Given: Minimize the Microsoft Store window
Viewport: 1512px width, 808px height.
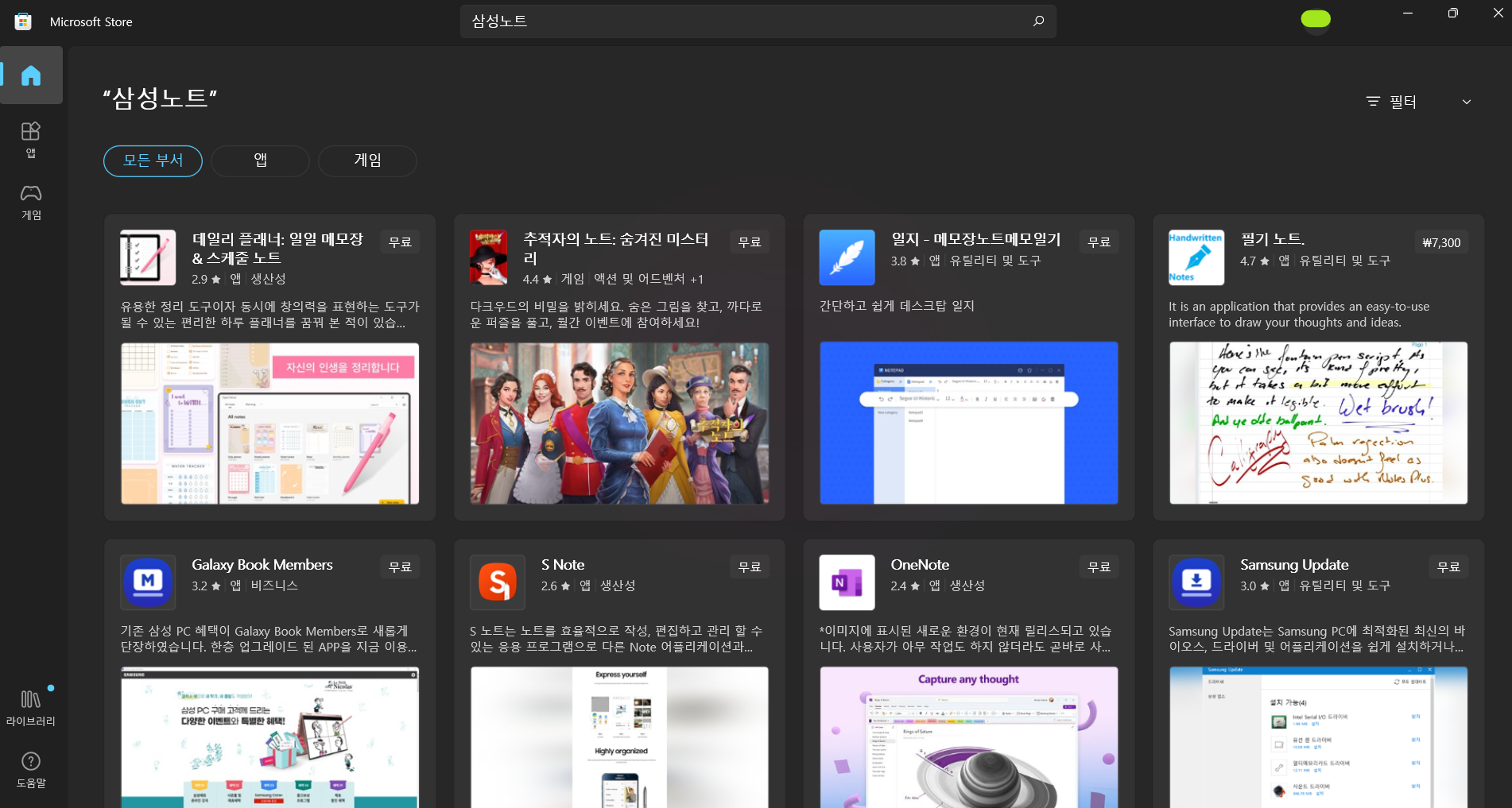Looking at the screenshot, I should (1408, 13).
